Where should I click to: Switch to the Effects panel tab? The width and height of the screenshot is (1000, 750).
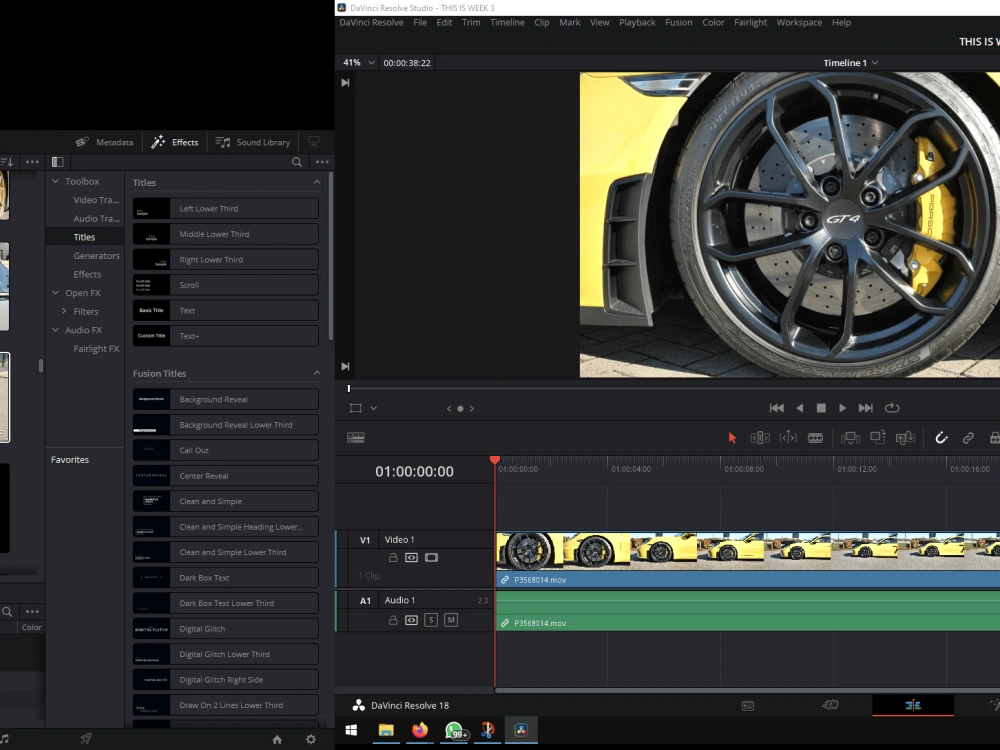pos(175,142)
